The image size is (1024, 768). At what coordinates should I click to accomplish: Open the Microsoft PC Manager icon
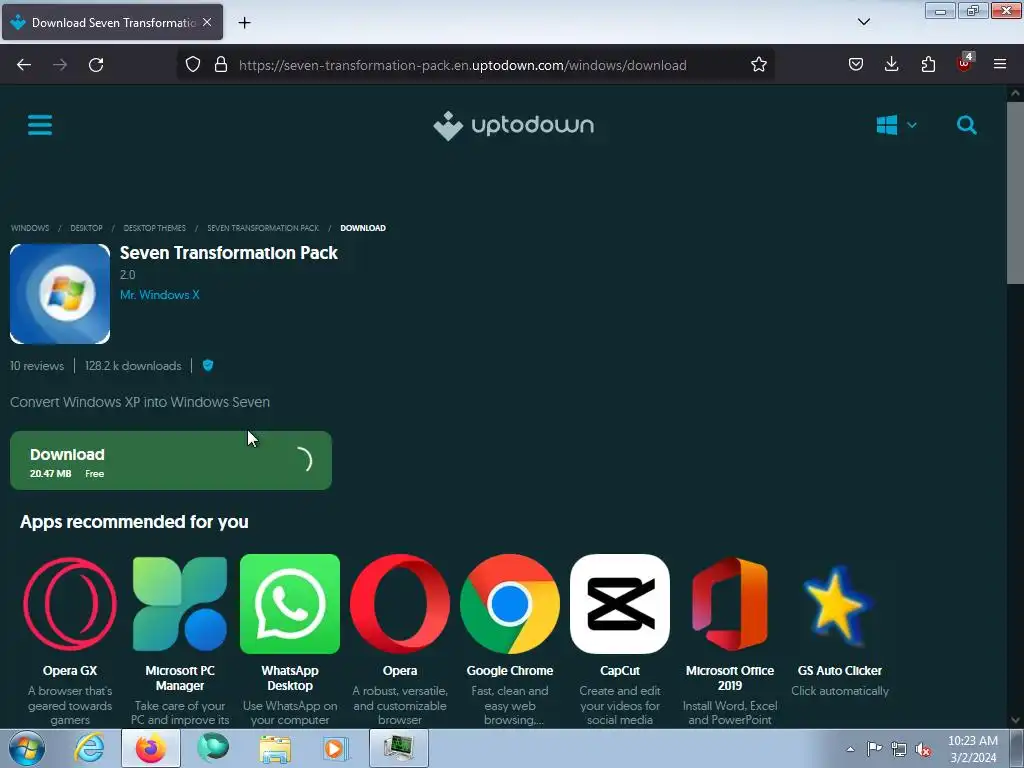pyautogui.click(x=180, y=604)
